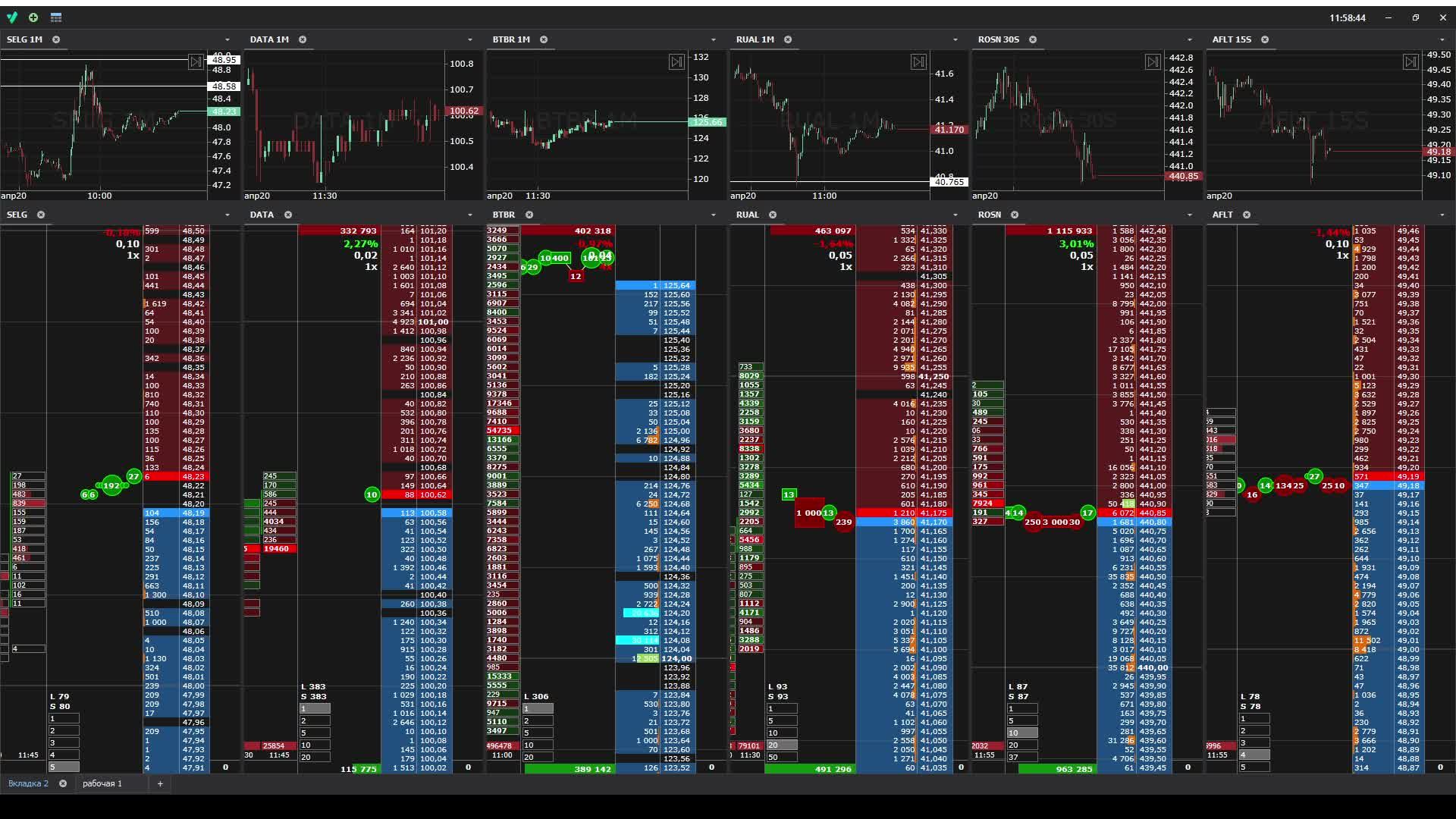Close the ROSN 30S chart panel

1033,39
